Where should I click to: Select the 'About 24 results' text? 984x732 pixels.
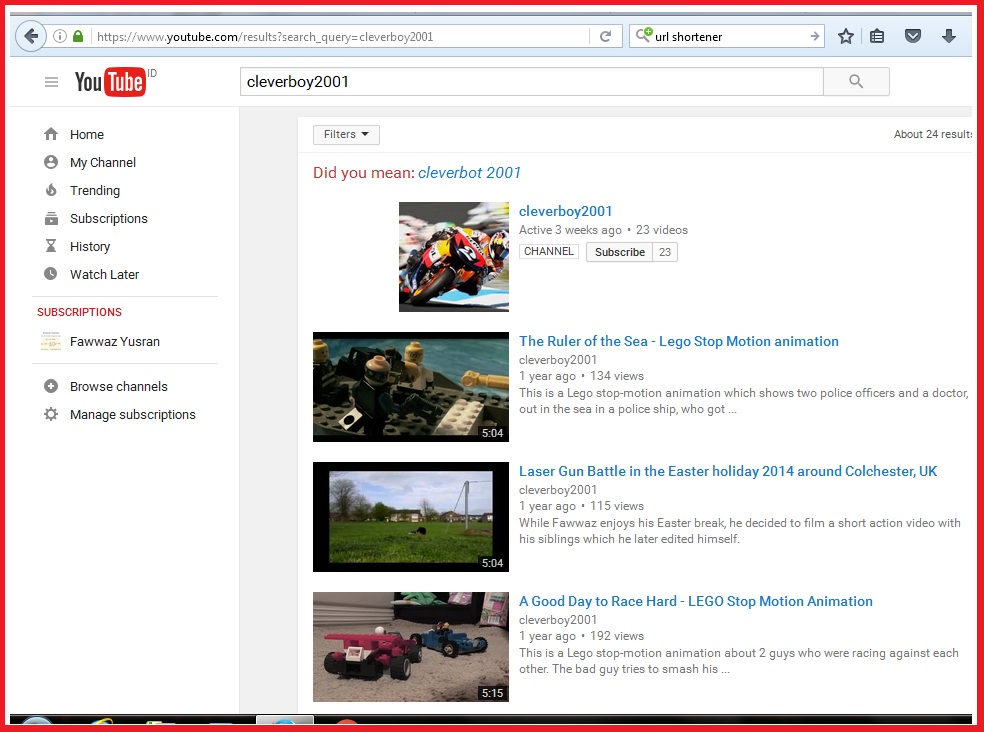(x=933, y=134)
